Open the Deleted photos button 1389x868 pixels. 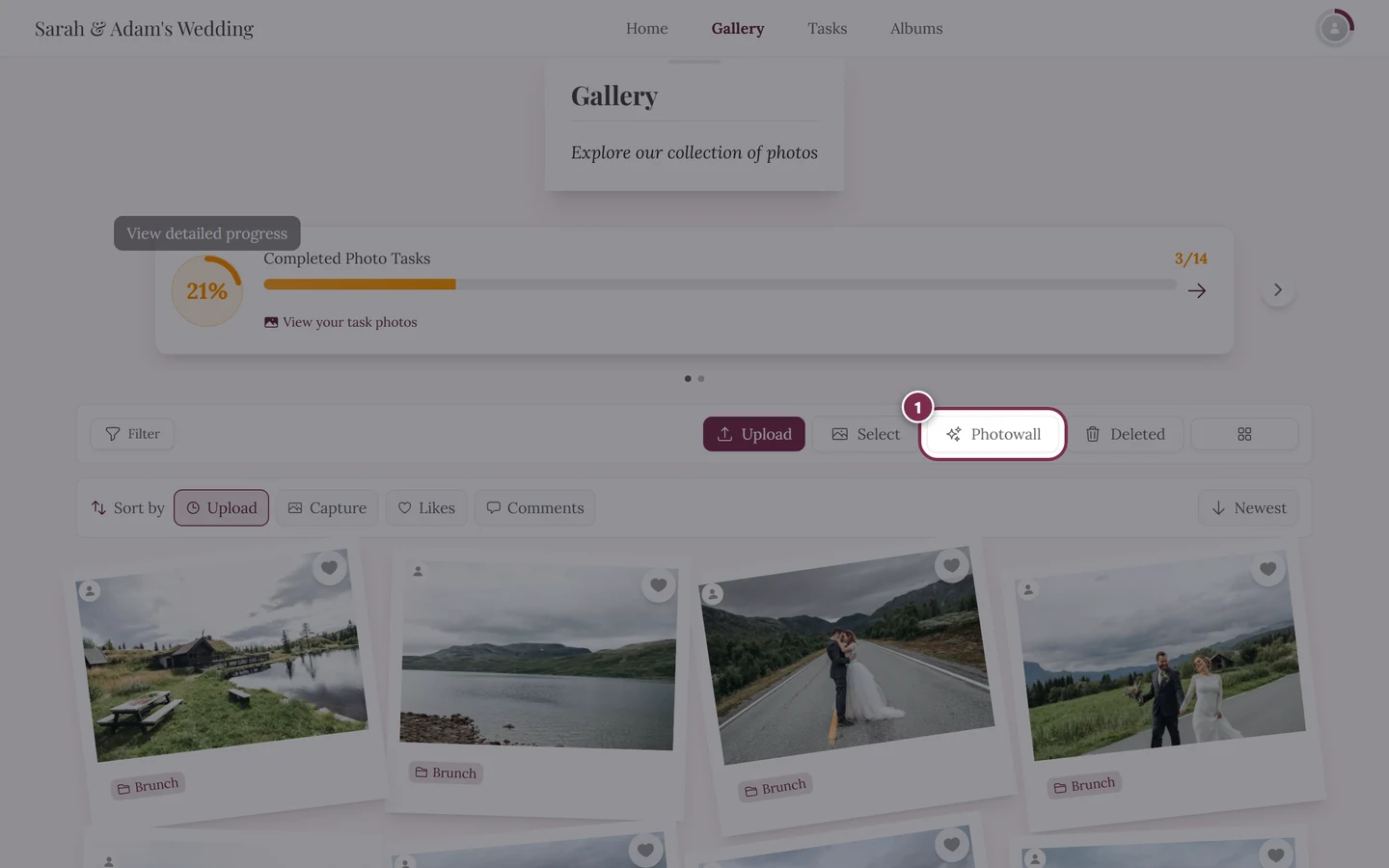click(1125, 434)
